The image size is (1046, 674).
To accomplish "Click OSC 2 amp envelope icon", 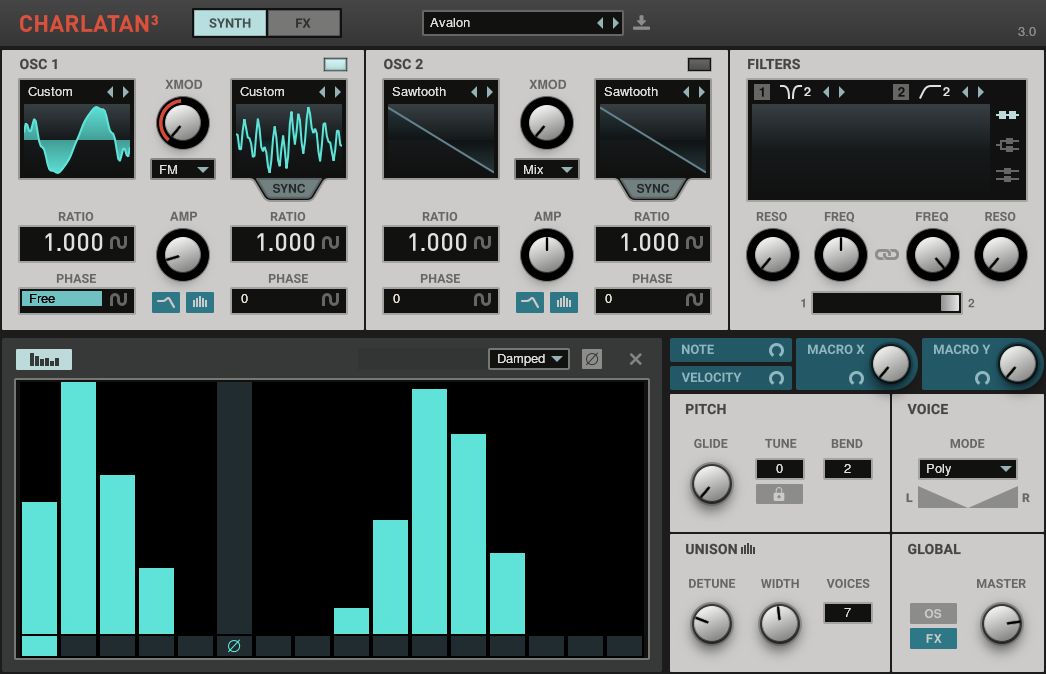I will tap(530, 302).
